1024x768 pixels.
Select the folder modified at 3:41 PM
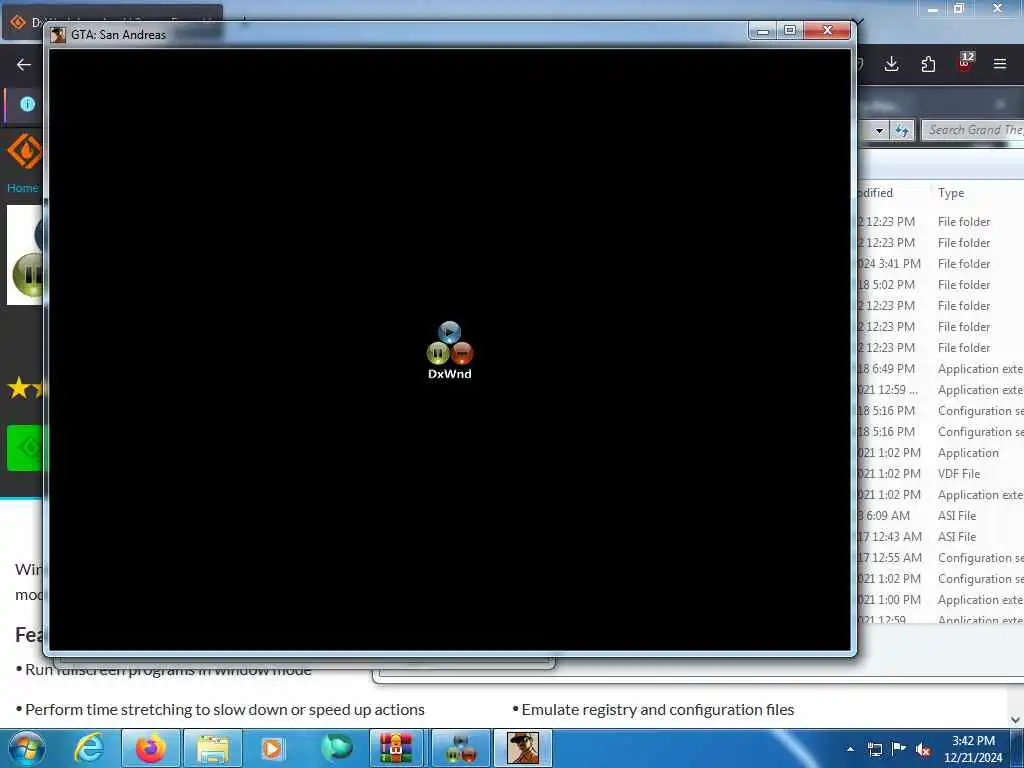tap(940, 264)
